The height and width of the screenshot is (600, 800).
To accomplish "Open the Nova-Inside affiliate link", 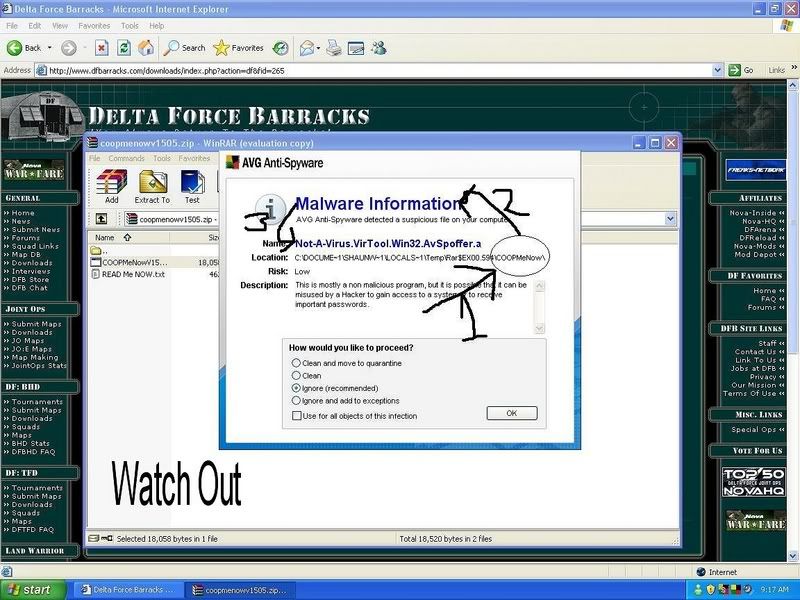I will tap(753, 213).
